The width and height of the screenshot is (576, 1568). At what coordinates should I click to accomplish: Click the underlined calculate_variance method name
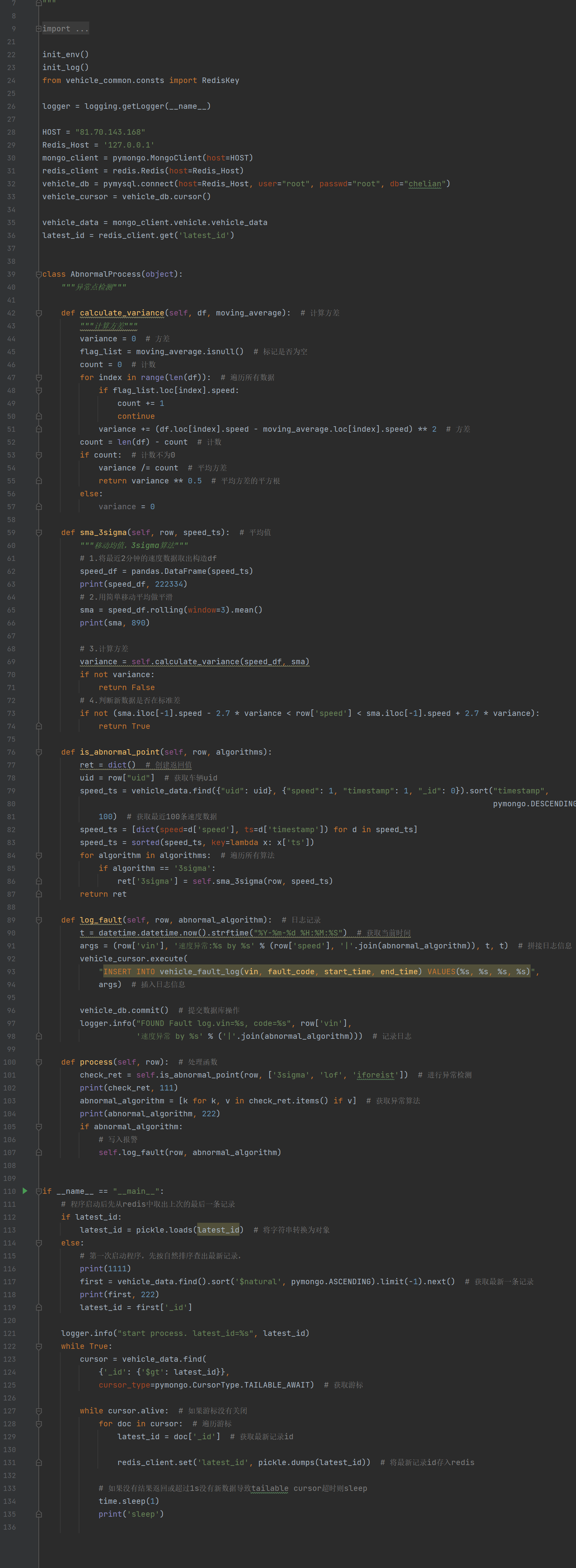(122, 313)
